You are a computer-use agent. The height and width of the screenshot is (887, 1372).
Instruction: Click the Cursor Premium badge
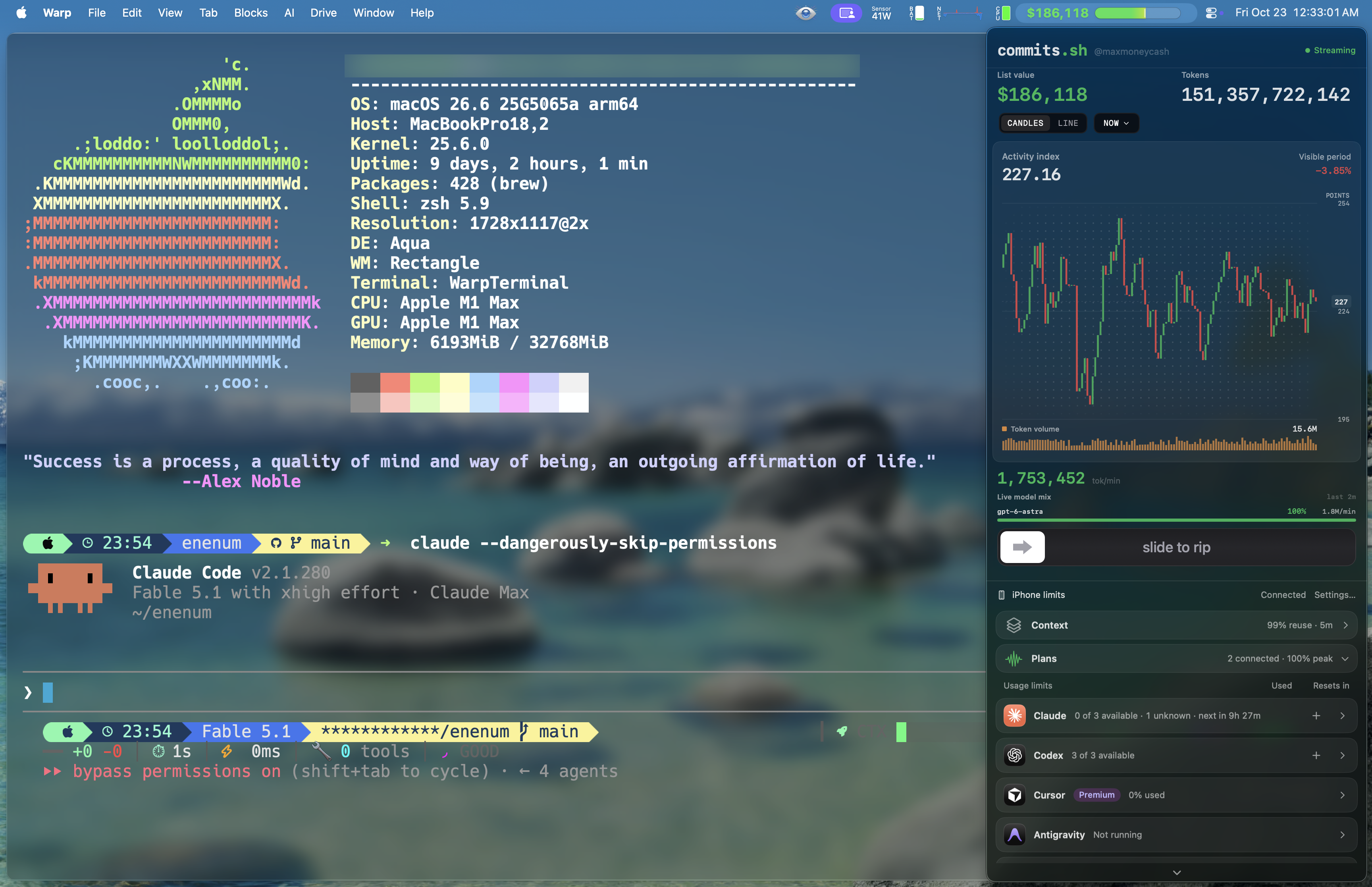[1096, 795]
